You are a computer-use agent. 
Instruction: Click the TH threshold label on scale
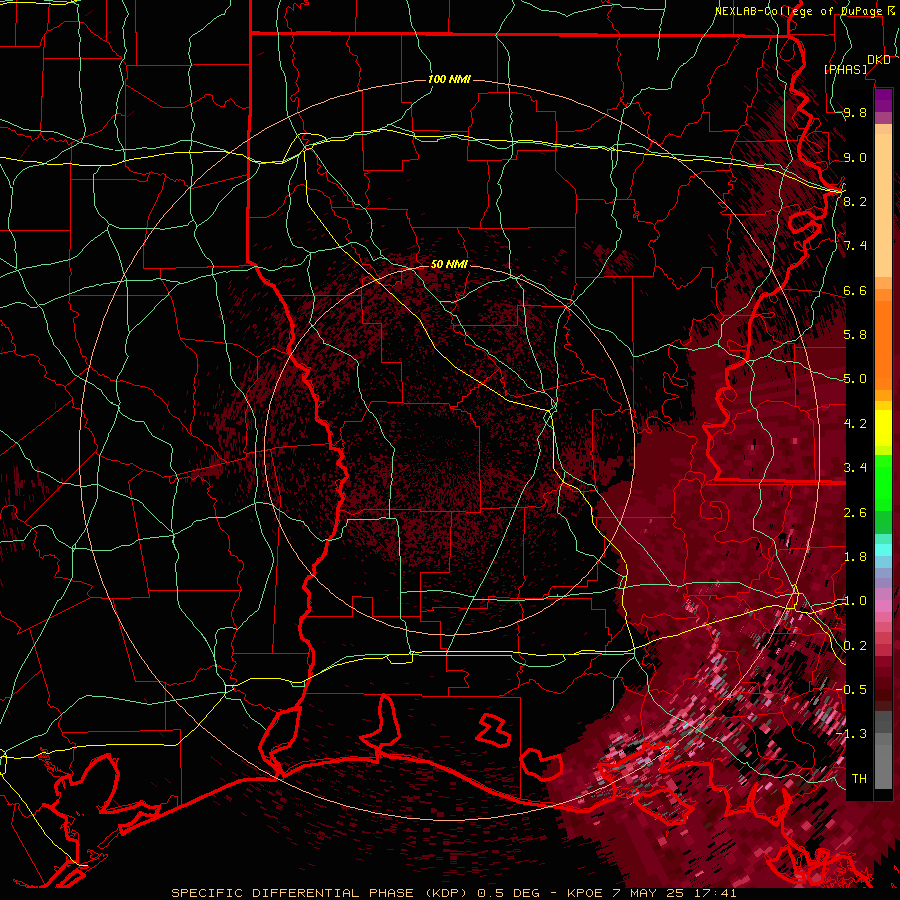(x=859, y=779)
